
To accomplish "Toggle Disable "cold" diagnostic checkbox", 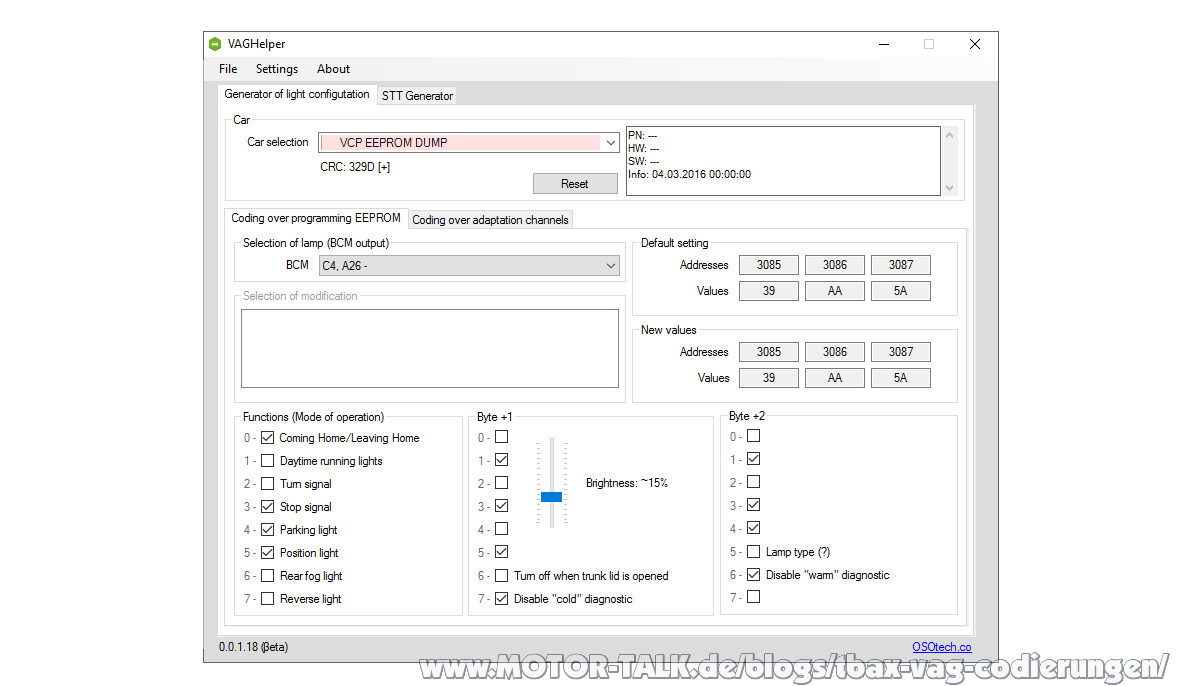I will (501, 599).
